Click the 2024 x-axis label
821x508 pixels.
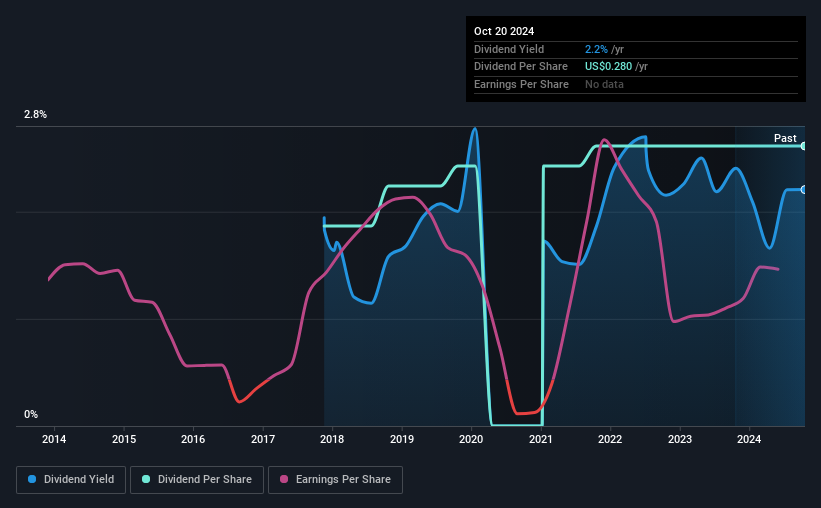tap(749, 439)
